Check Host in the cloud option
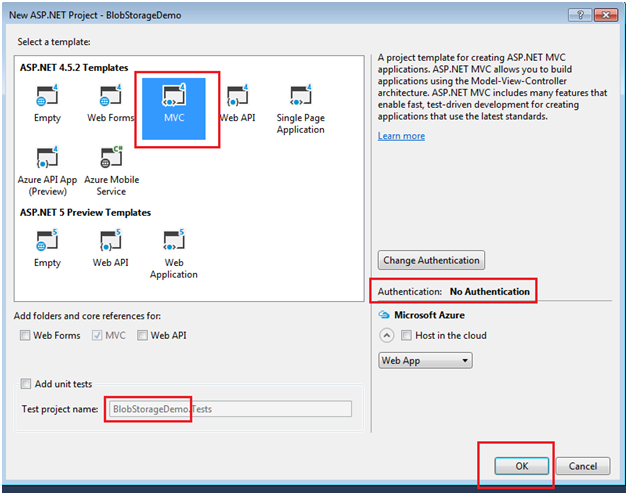Viewport: 628px width, 495px height. (x=406, y=335)
